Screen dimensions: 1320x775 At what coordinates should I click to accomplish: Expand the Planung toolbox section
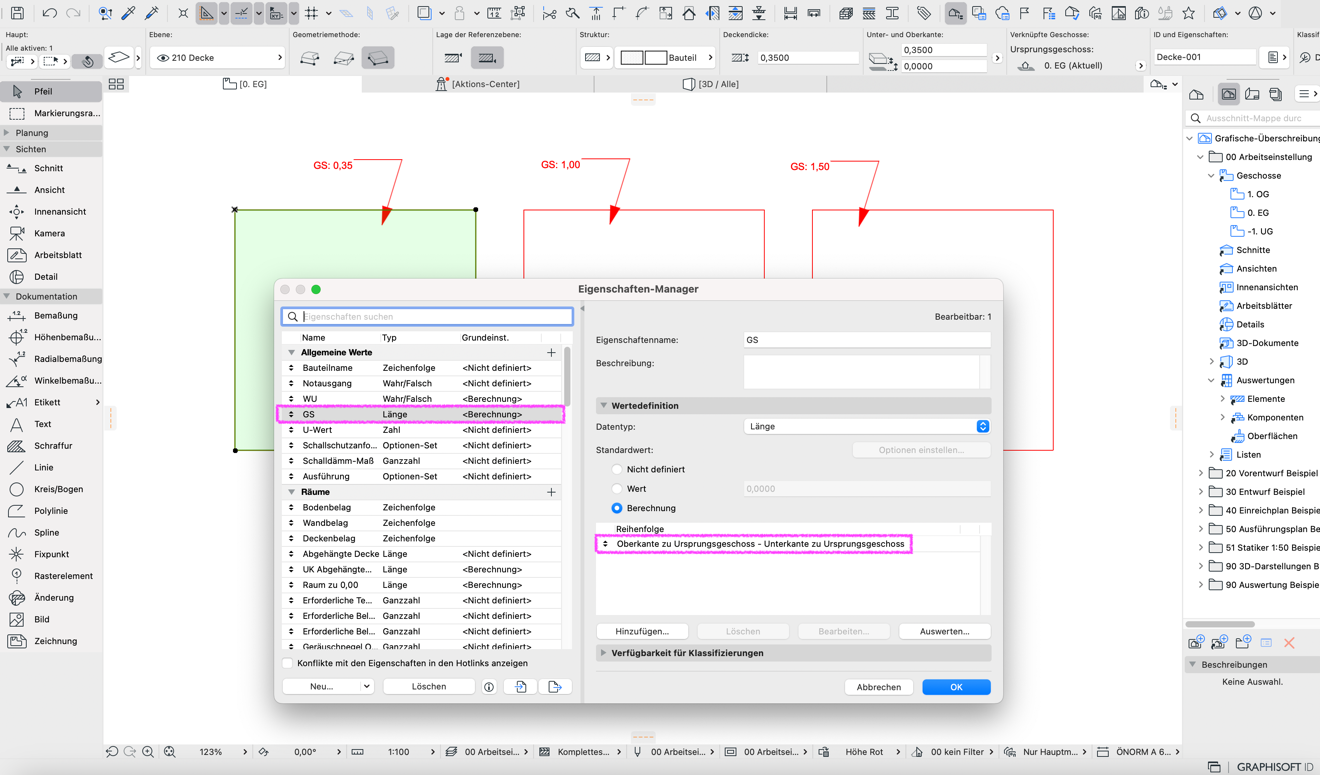tap(7, 132)
